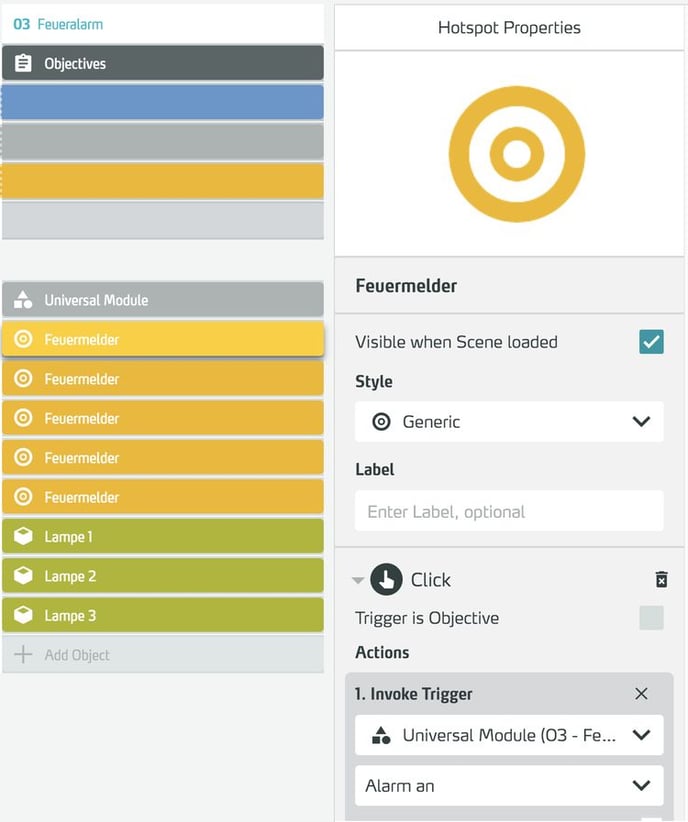Open the Alarm an trigger dropdown
The height and width of the screenshot is (822, 688).
509,786
